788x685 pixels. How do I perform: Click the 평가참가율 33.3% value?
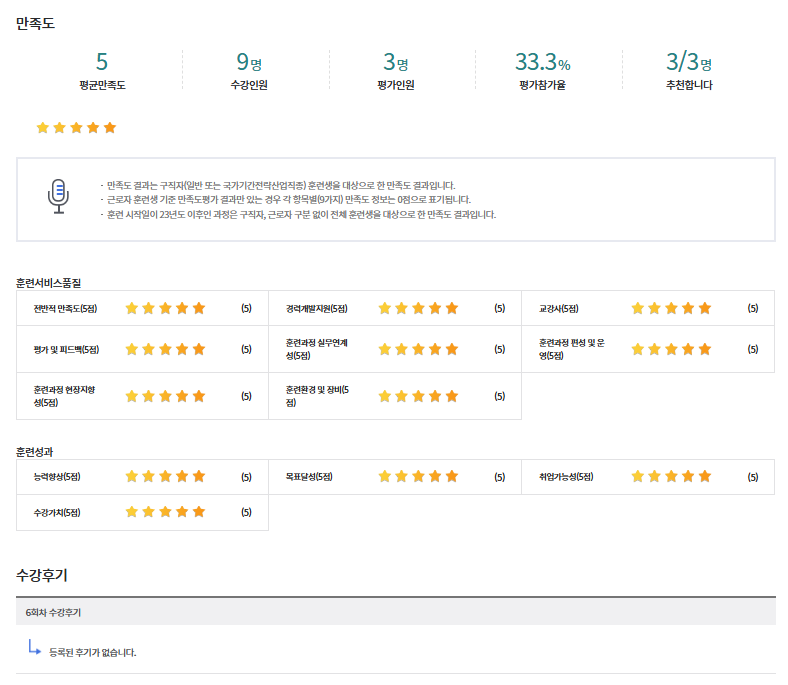tap(542, 63)
